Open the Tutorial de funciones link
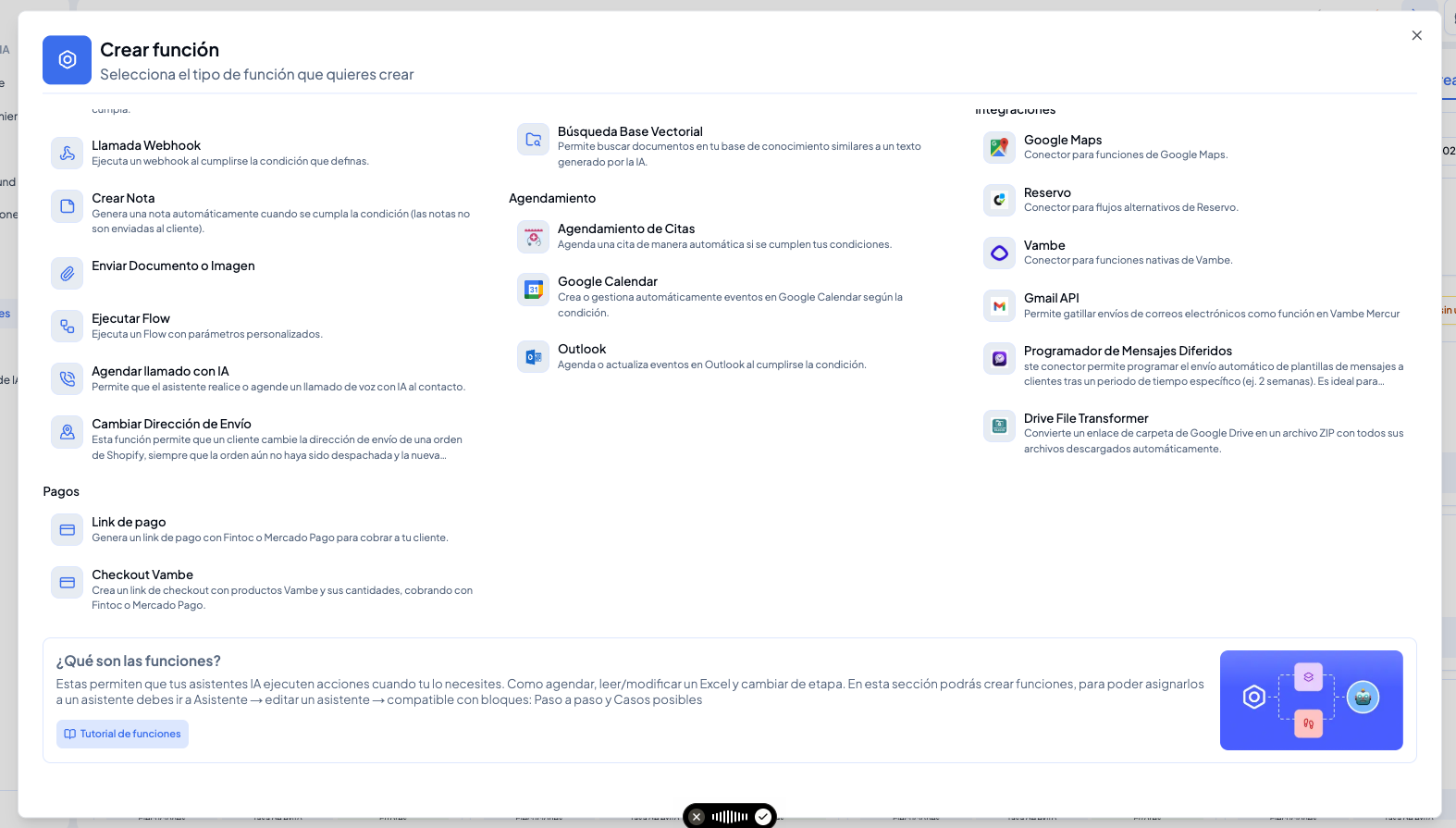 [x=122, y=735]
